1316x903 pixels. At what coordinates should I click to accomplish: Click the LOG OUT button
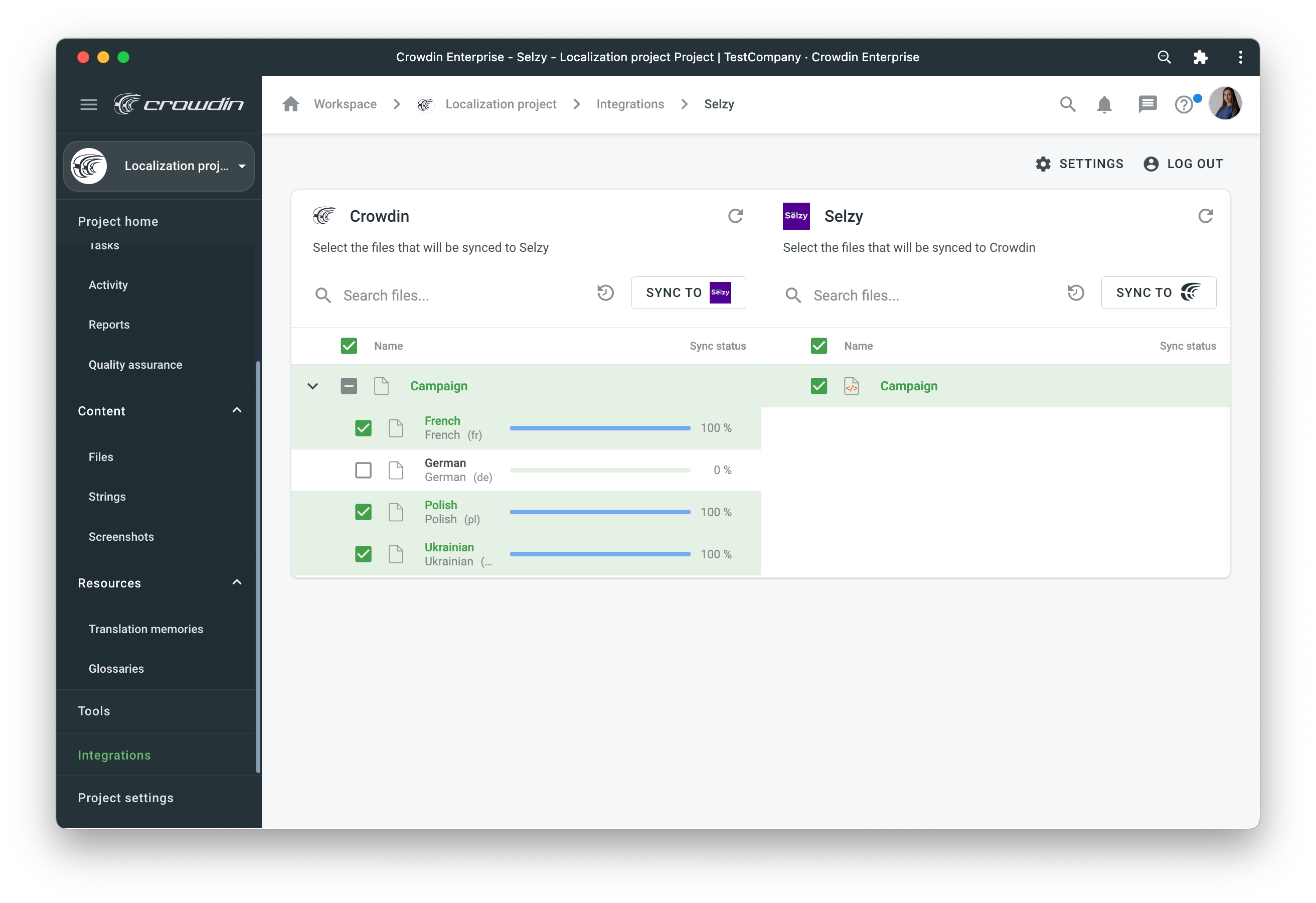pos(1183,164)
